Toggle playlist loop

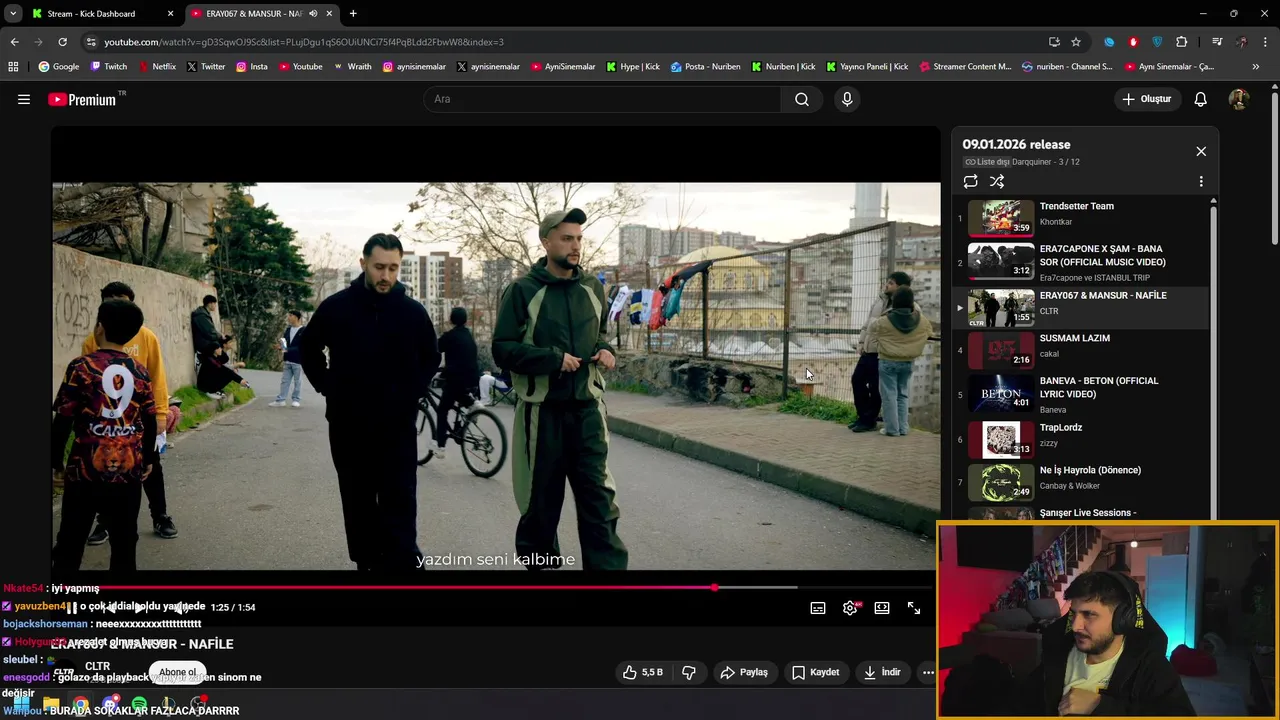[x=971, y=181]
